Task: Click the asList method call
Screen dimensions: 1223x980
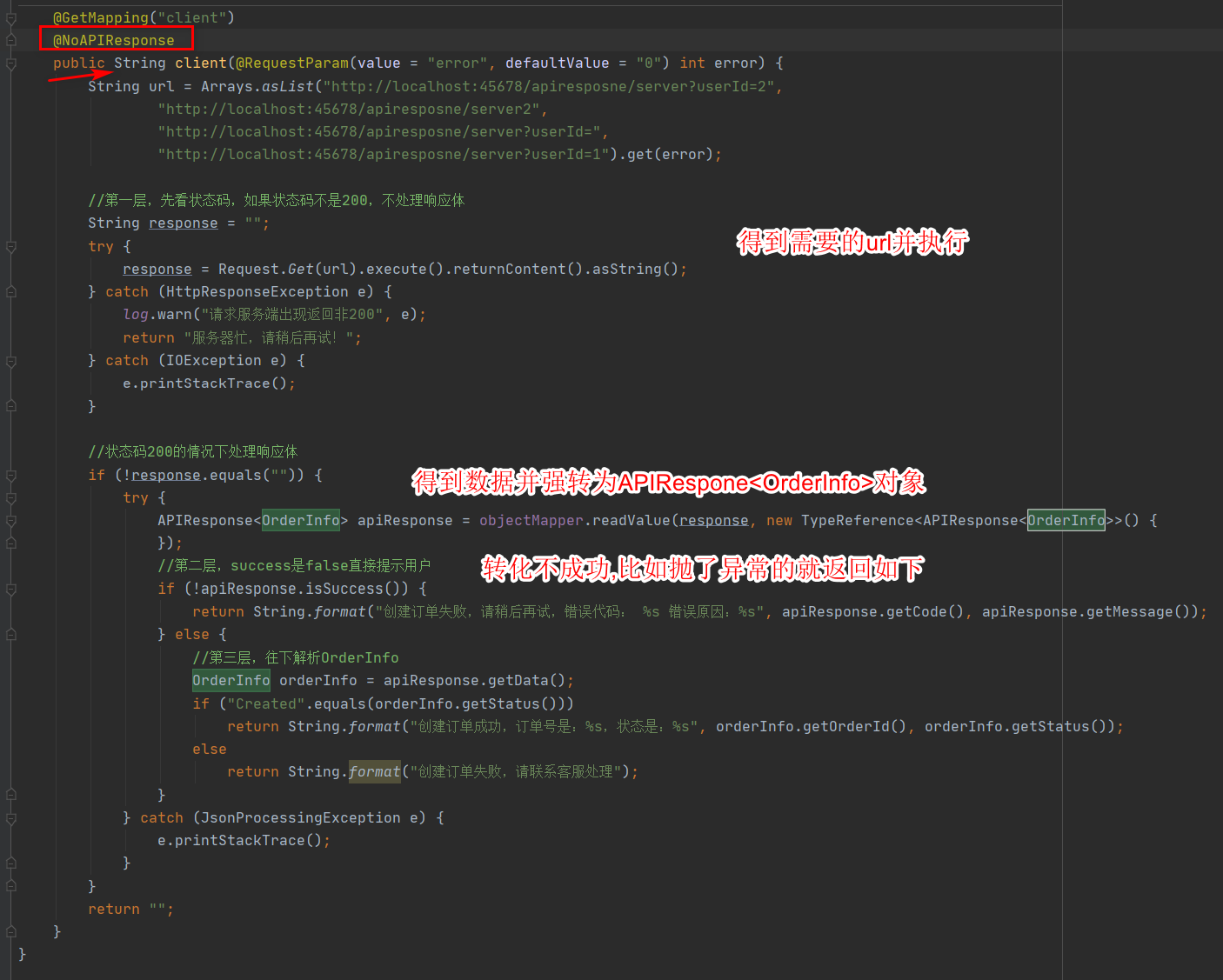Action: click(288, 86)
